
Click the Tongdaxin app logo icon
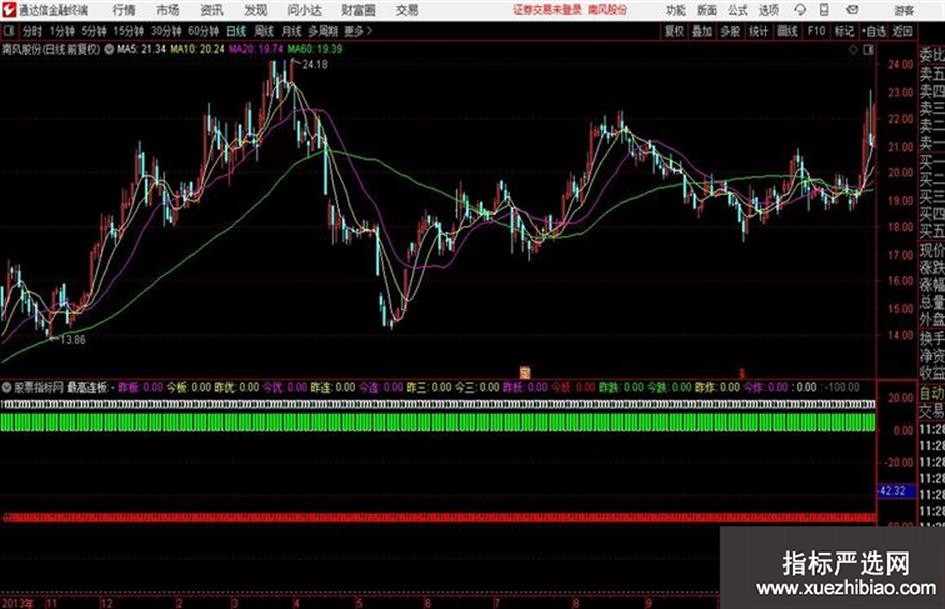click(9, 10)
